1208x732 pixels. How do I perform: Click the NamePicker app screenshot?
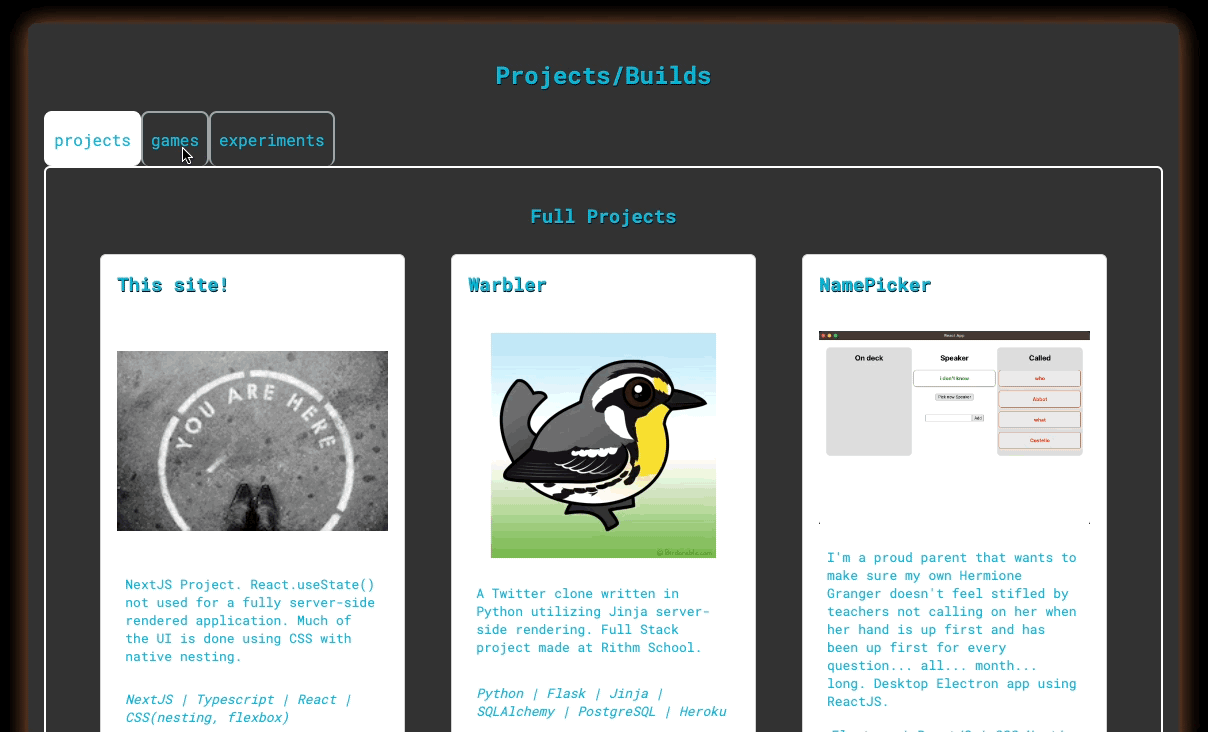(x=954, y=395)
